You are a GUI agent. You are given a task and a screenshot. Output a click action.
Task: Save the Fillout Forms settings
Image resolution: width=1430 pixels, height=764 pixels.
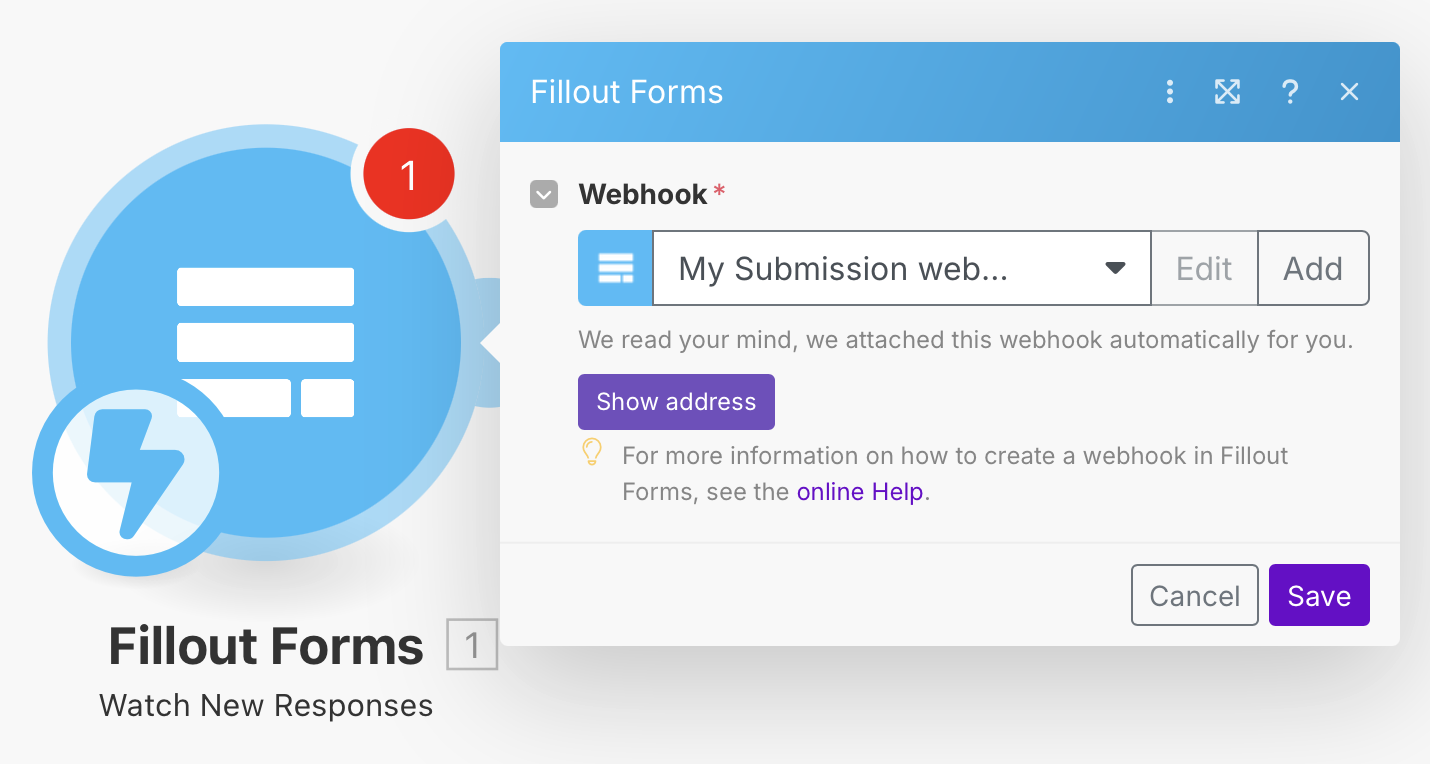pos(1319,596)
